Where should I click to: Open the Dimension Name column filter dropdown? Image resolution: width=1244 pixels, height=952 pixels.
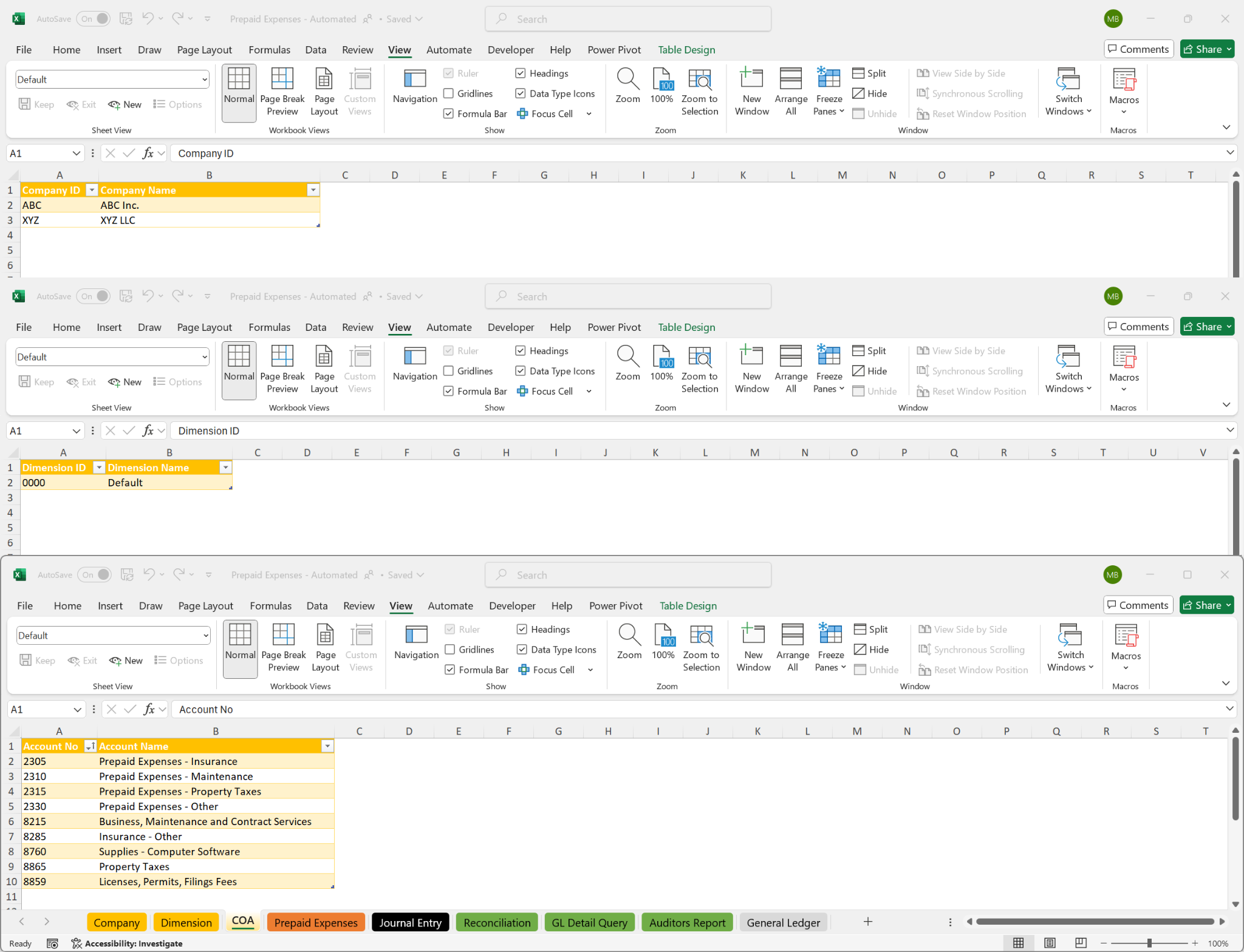click(225, 467)
